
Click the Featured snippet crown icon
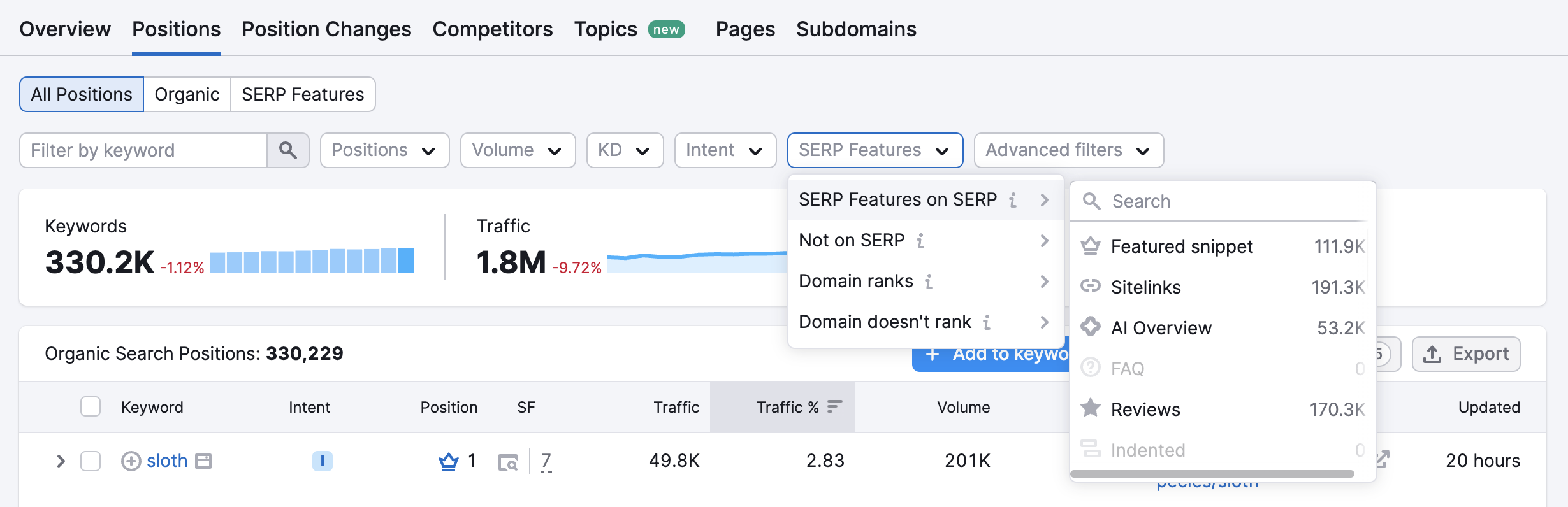(x=1091, y=246)
